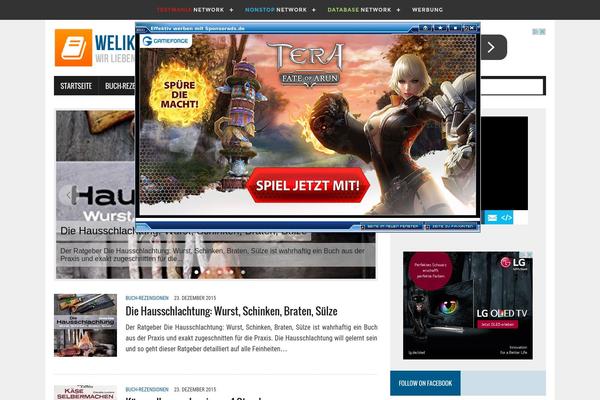Select the first slider pagination dot
Screen dimensions: 600x400
[x=197, y=272]
